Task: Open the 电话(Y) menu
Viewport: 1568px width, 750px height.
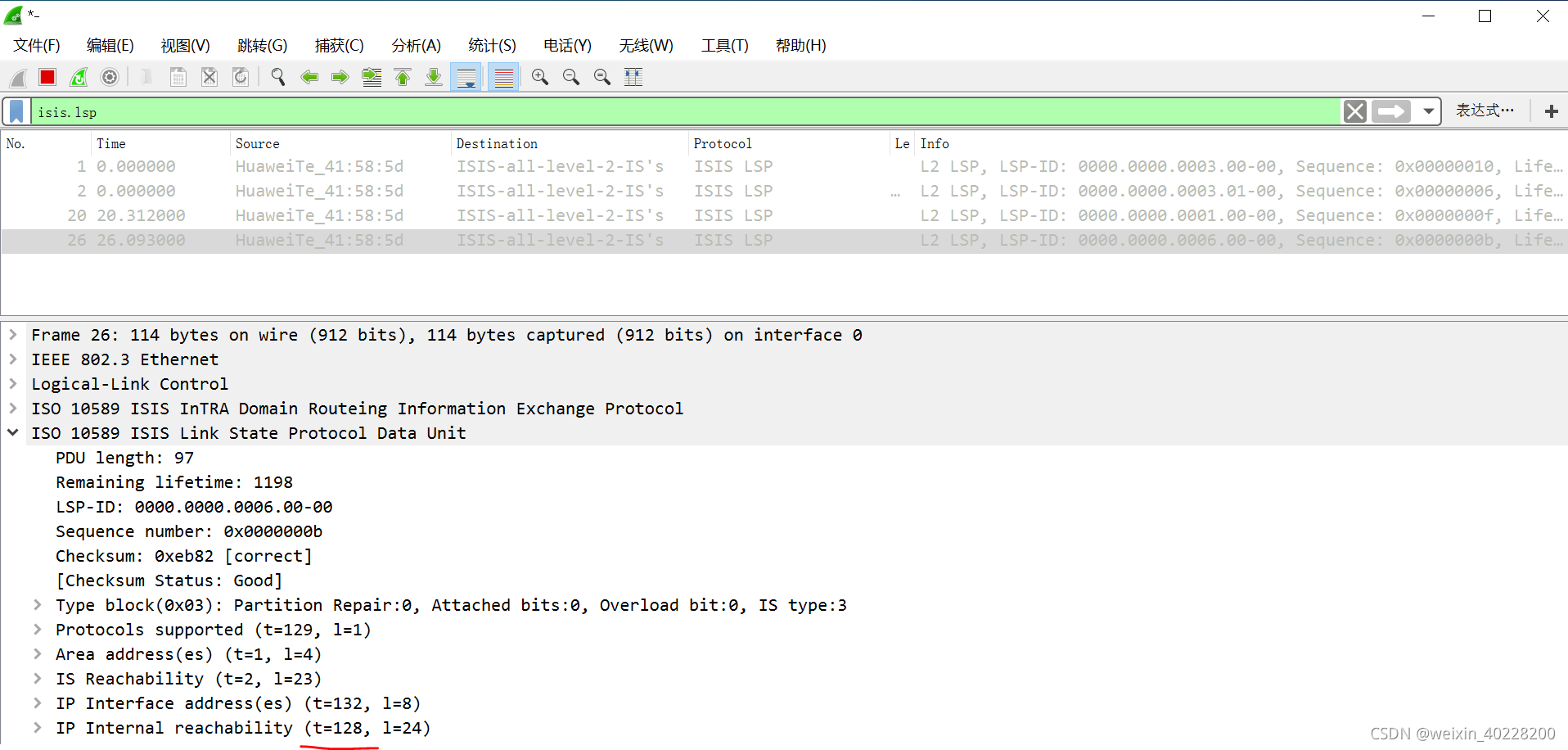Action: pos(568,46)
